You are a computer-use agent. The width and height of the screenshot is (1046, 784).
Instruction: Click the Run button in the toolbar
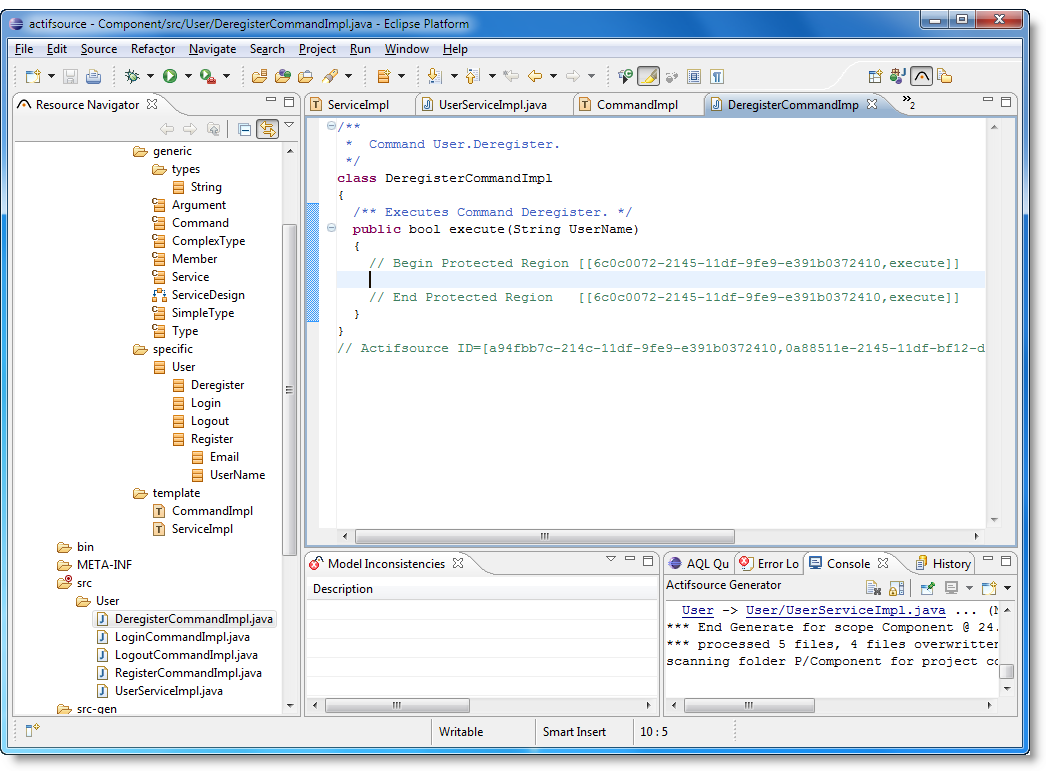[170, 76]
